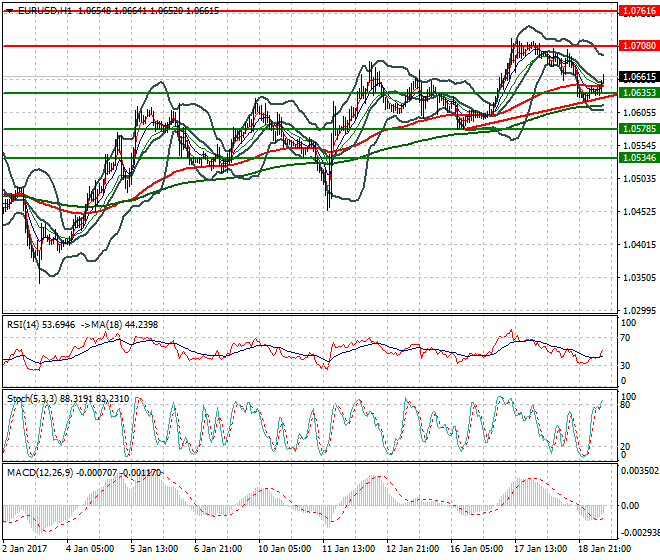
Task: Click the small triangle before EURUSD,H1
Action: coord(10,11)
